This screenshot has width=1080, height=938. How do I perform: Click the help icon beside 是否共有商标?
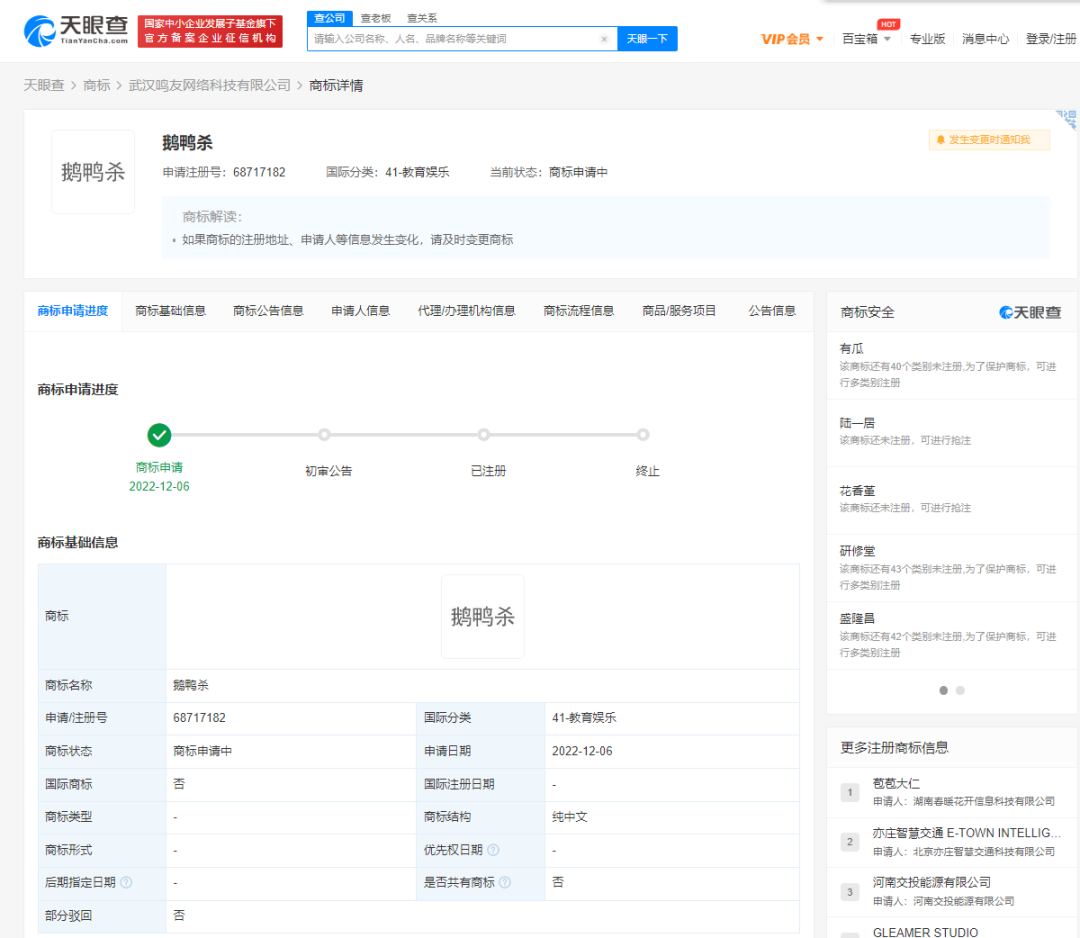click(505, 882)
